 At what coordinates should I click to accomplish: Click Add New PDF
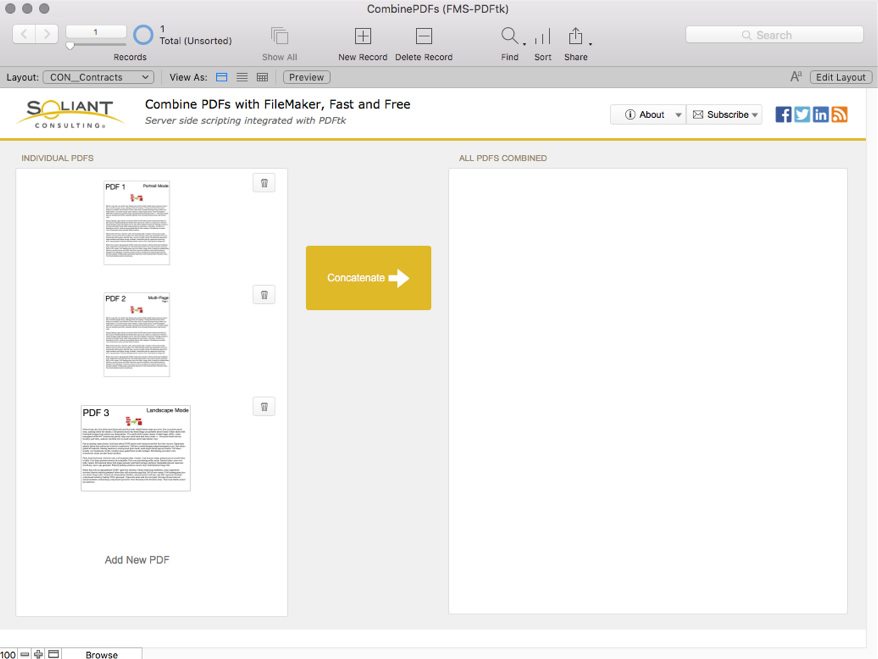(137, 560)
